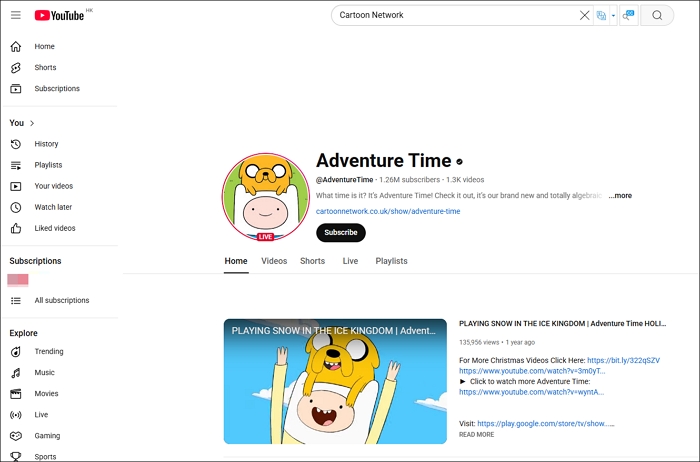Switch to channel Shorts tab
This screenshot has height=462, width=700.
312,261
